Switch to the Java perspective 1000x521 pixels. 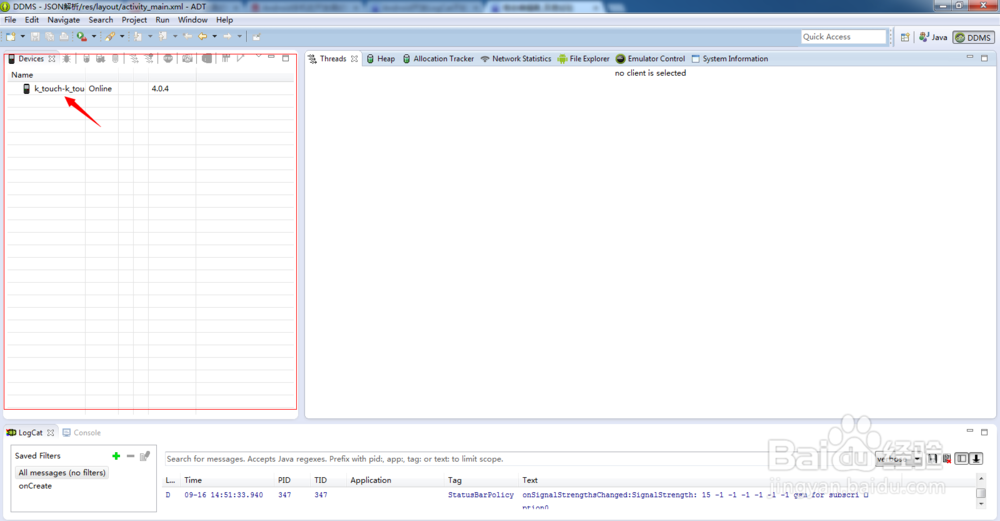(933, 37)
